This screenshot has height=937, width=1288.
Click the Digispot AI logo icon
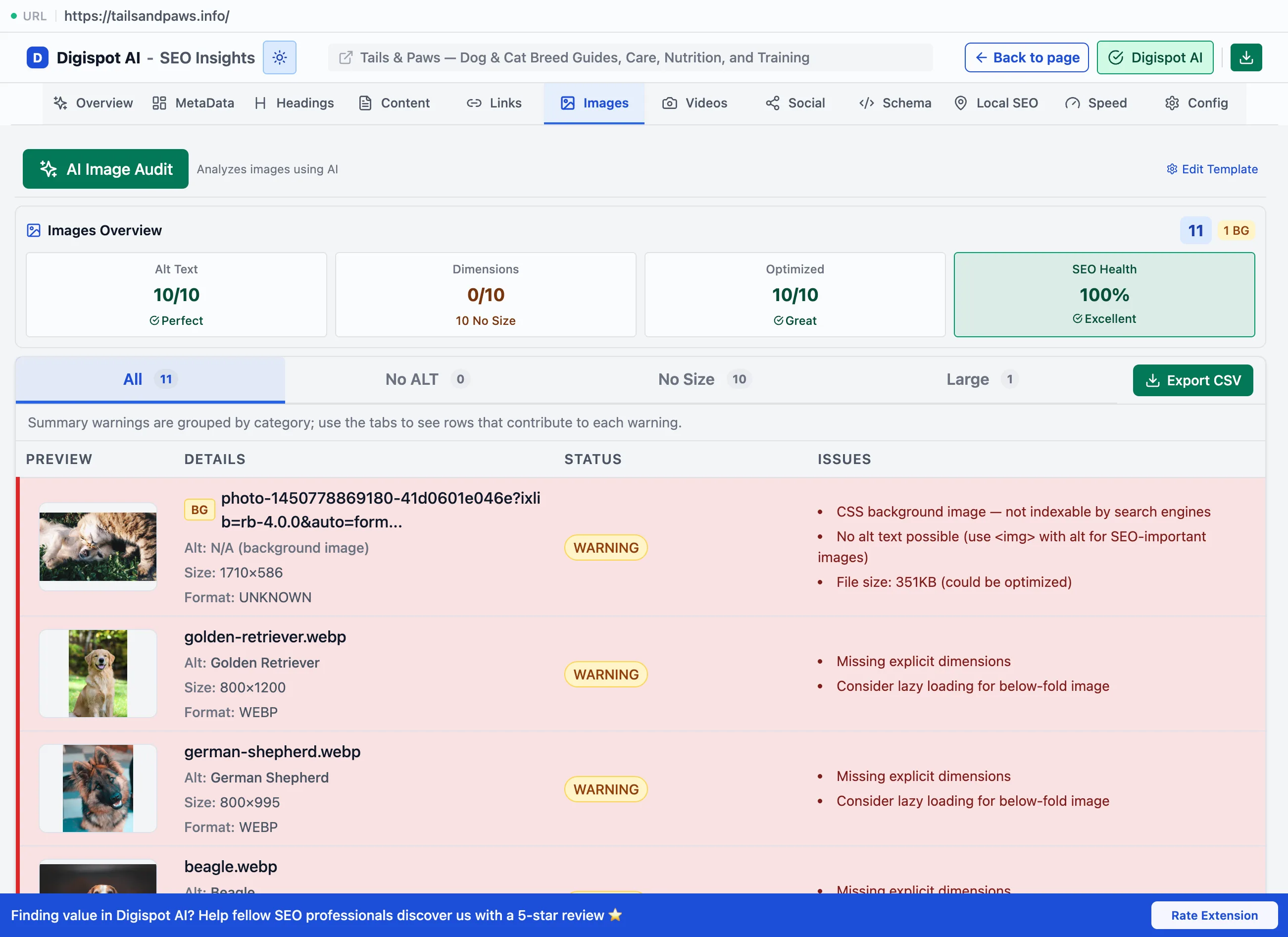[38, 57]
